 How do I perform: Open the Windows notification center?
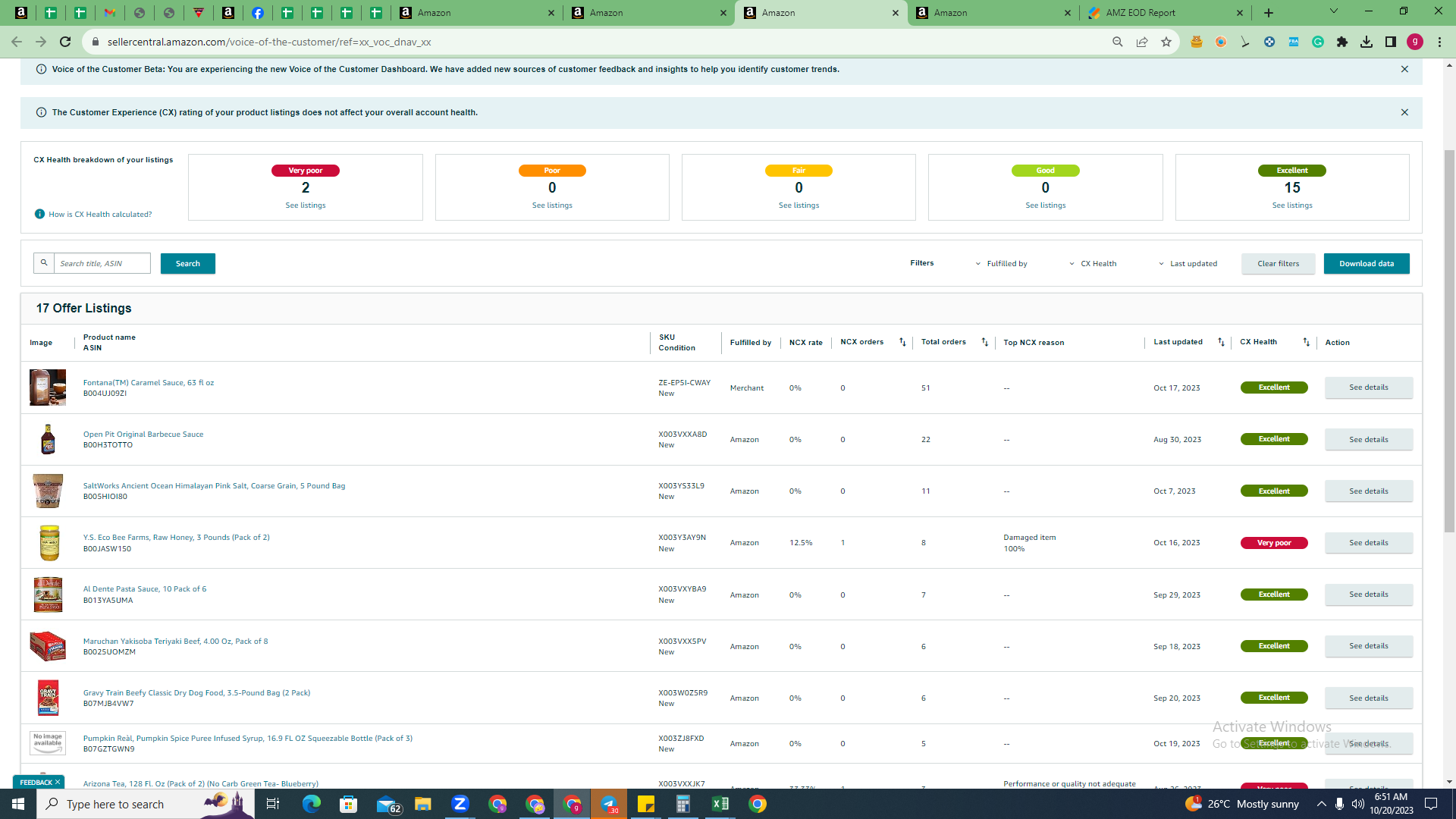(1432, 804)
